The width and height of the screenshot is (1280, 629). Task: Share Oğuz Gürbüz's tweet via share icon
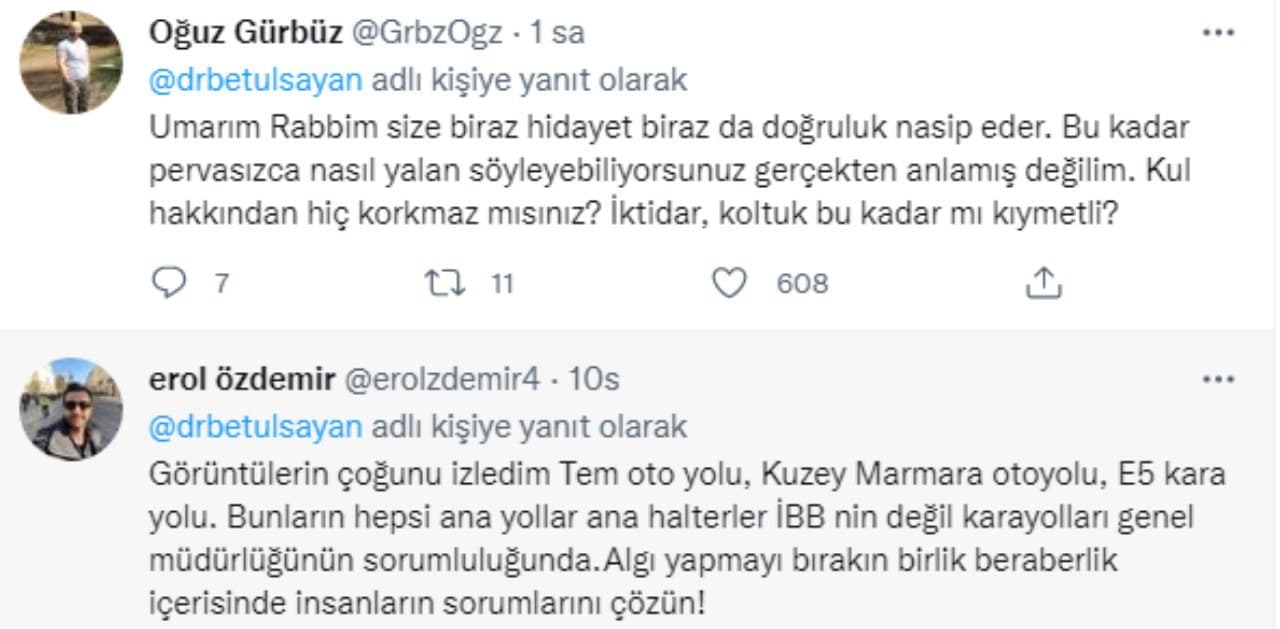coord(1043,284)
